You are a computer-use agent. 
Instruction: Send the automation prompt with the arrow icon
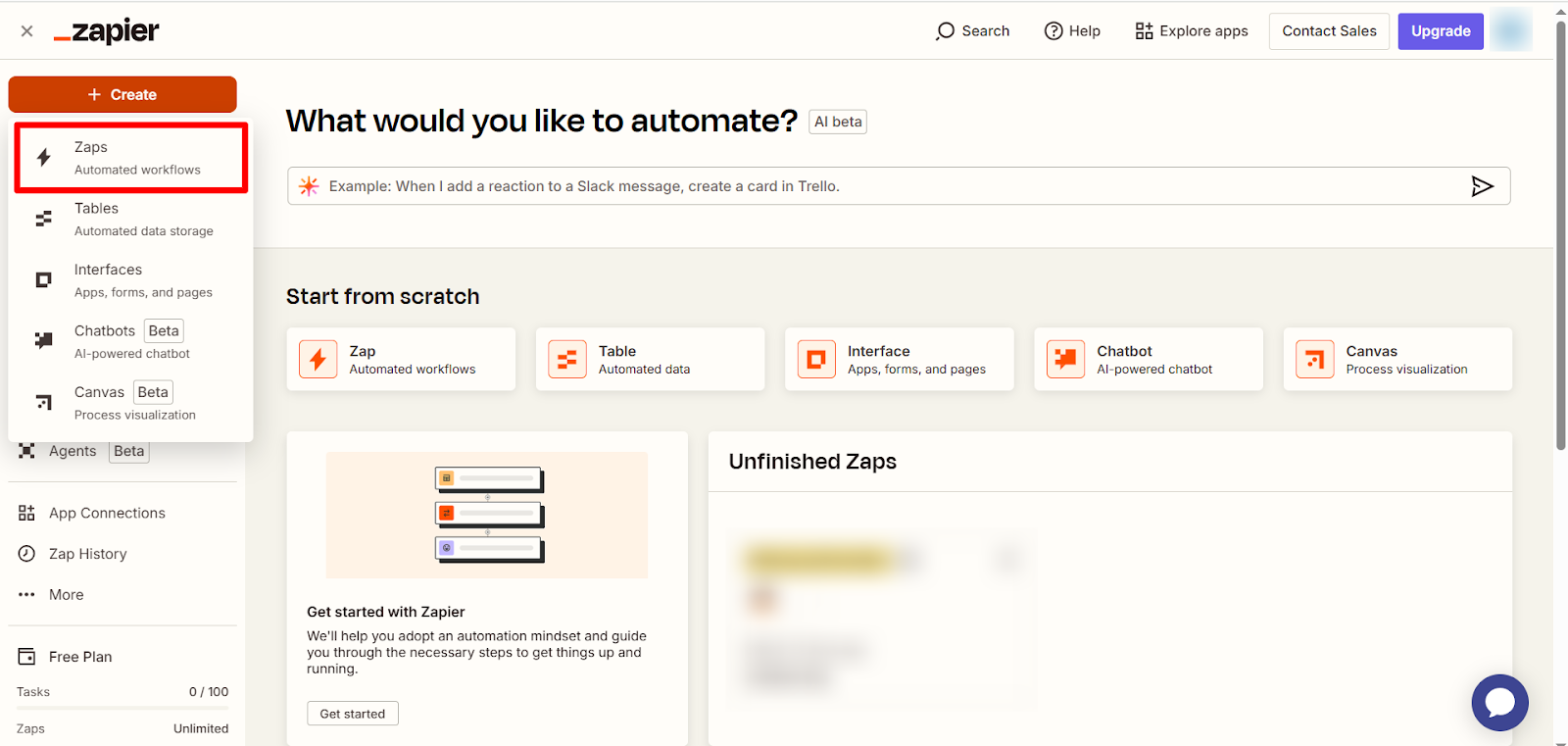(x=1482, y=186)
